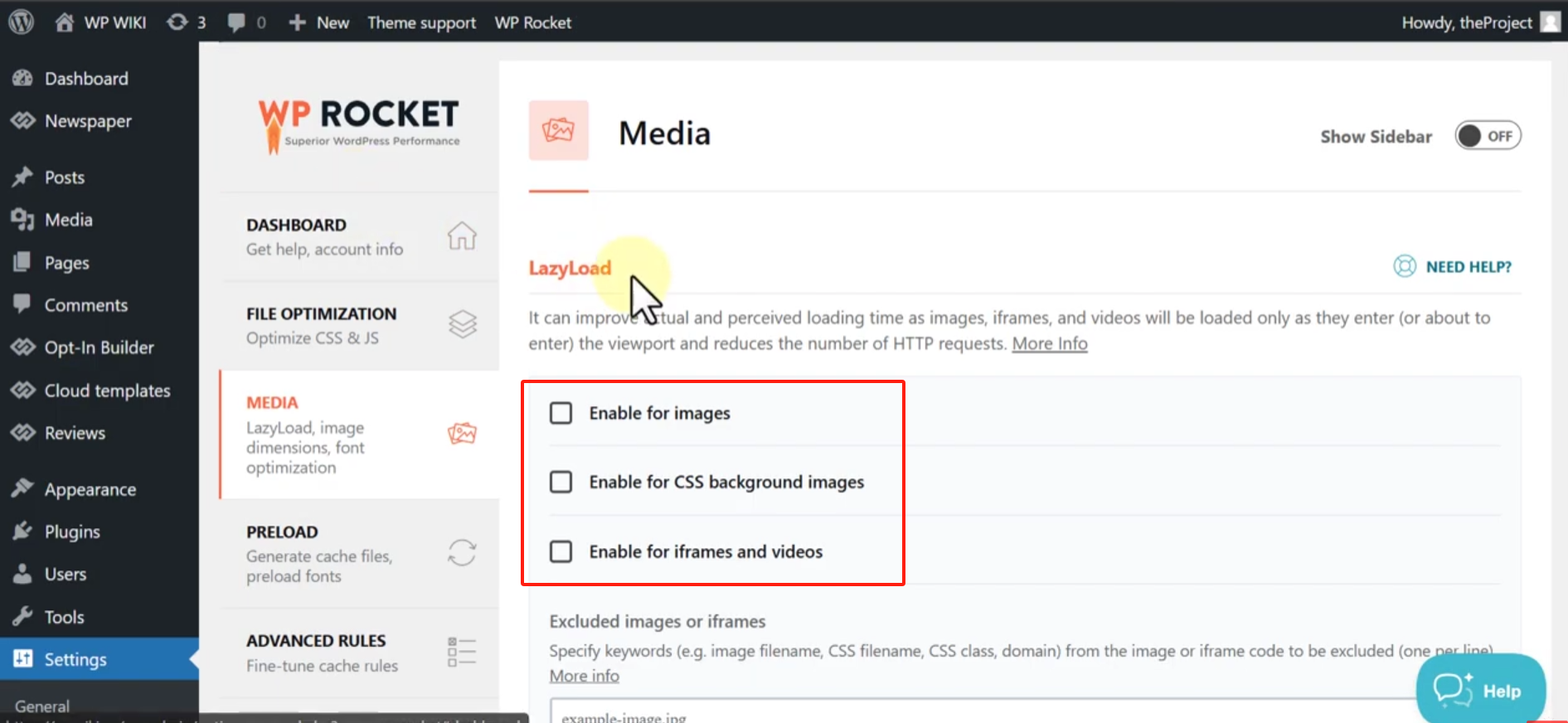Open the floating Help chat button

click(1480, 690)
